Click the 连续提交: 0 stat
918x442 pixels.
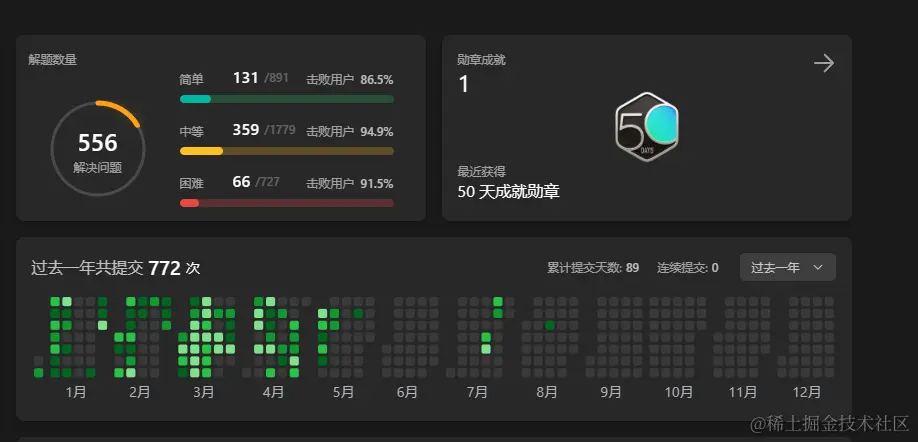point(688,268)
